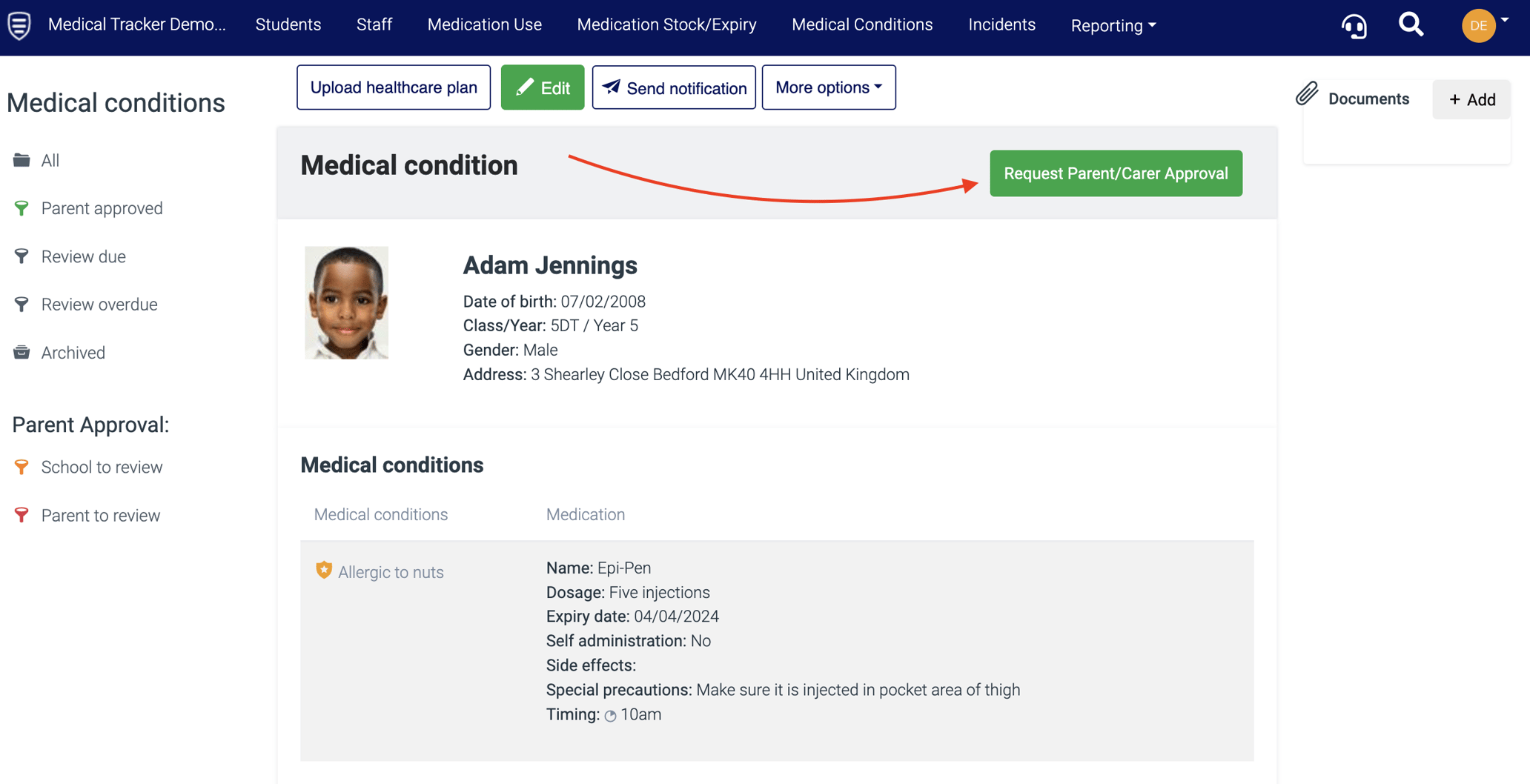Open the support headset icon
The image size is (1530, 784).
(x=1354, y=26)
